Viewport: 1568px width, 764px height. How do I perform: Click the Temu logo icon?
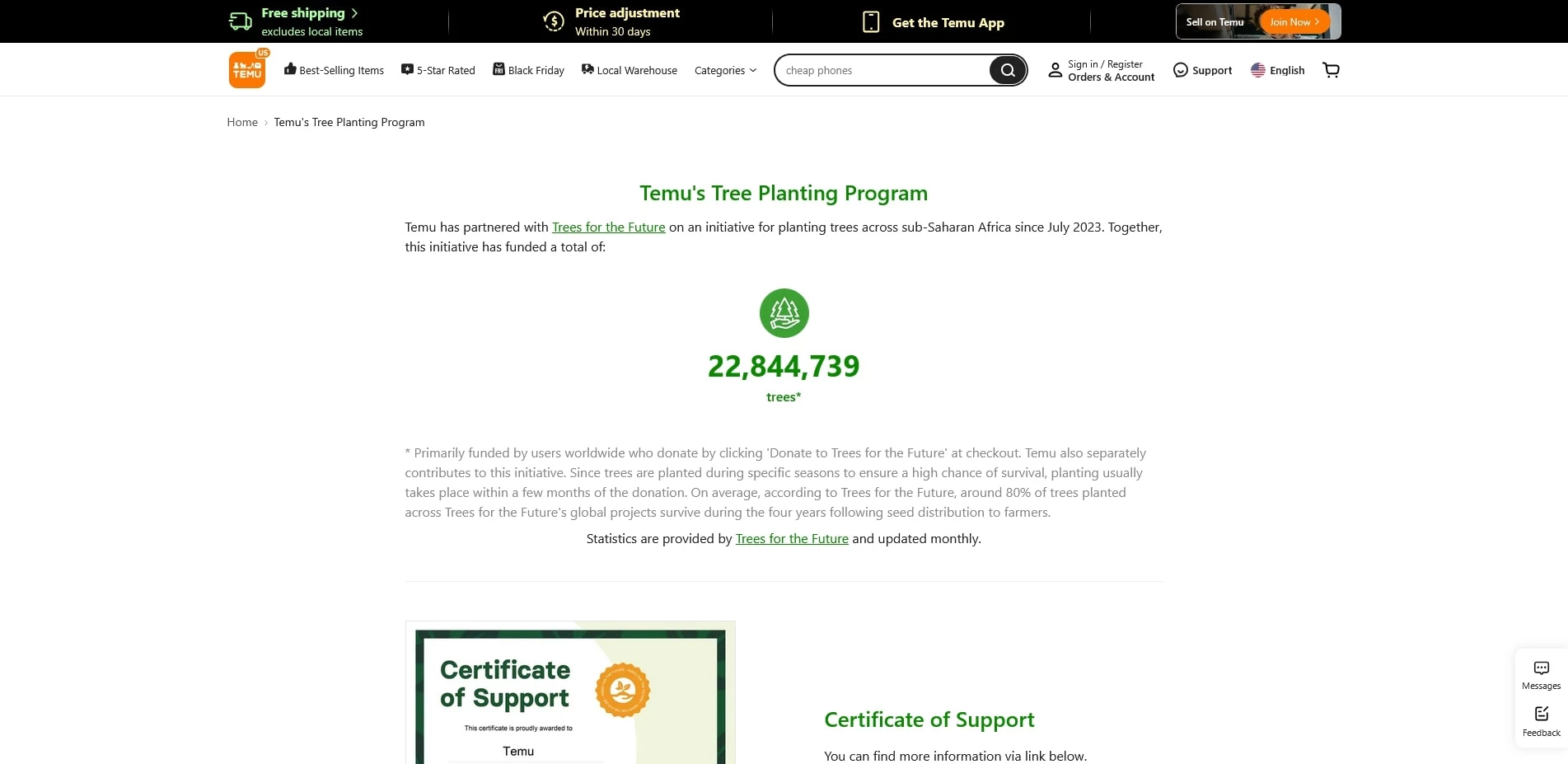[x=247, y=70]
